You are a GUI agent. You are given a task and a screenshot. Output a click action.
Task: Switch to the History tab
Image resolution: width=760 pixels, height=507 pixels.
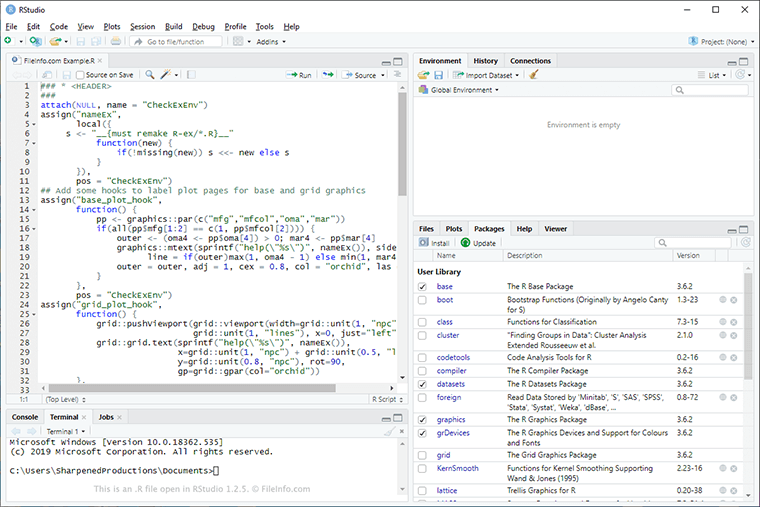tap(485, 61)
